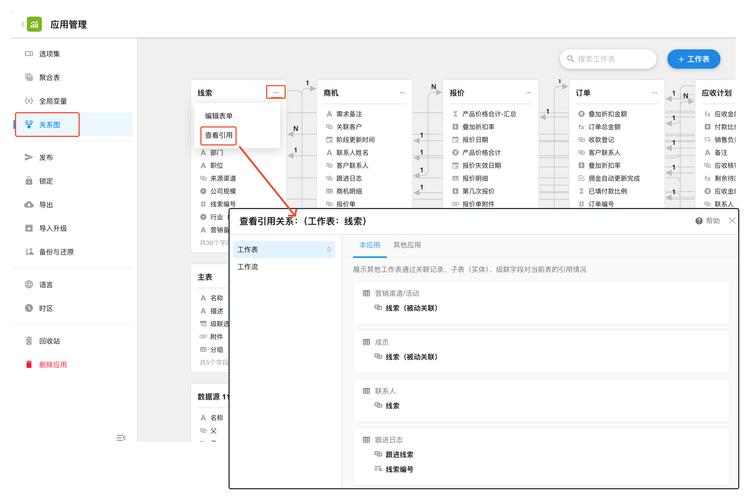This screenshot has width=750, height=500.
Task: Choose 编辑表单 from the 线索 menu
Action: coord(219,116)
